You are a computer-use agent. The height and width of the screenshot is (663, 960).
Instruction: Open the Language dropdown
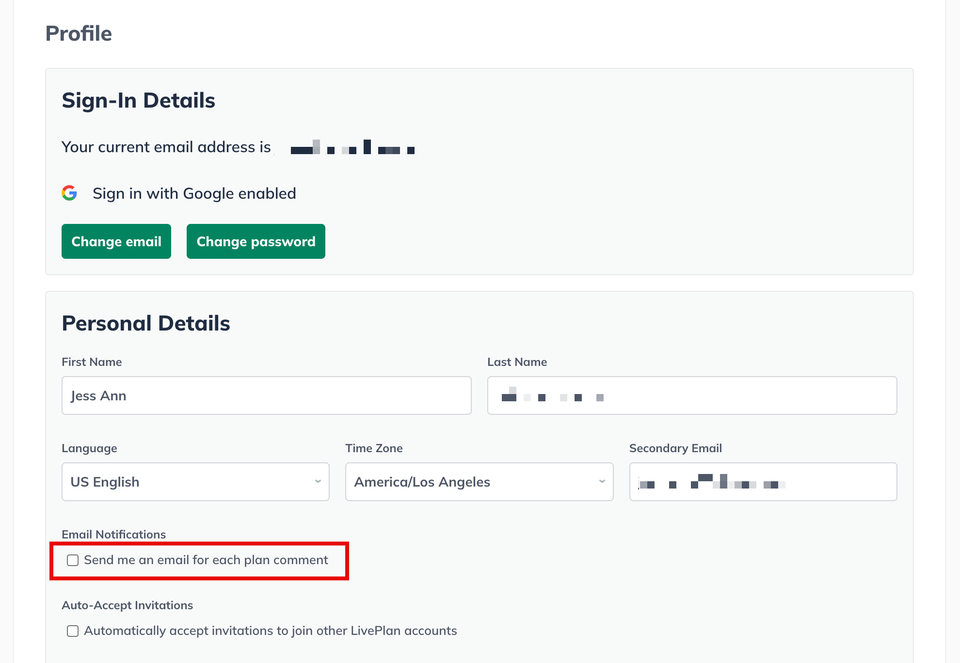pyautogui.click(x=195, y=482)
